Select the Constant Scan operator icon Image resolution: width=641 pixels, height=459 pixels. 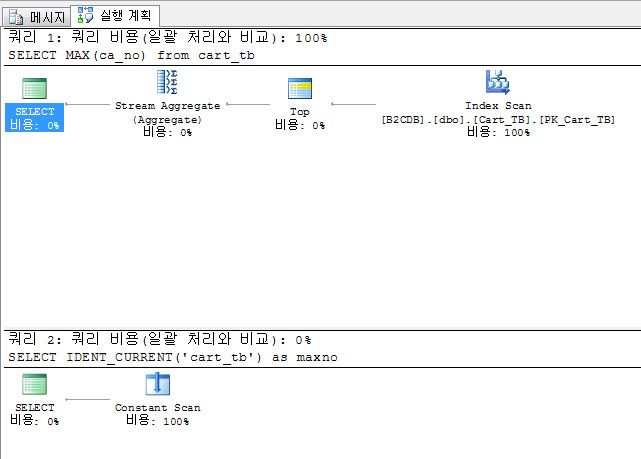157,384
